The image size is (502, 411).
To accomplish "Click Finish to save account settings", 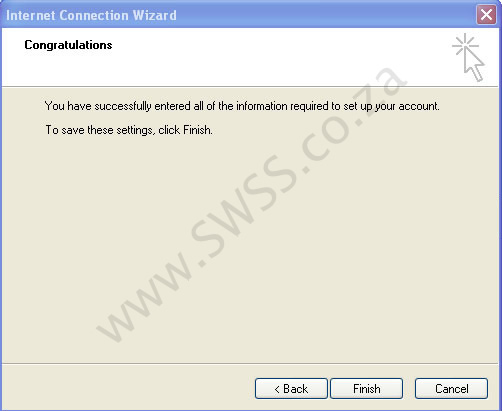I will 366,388.
